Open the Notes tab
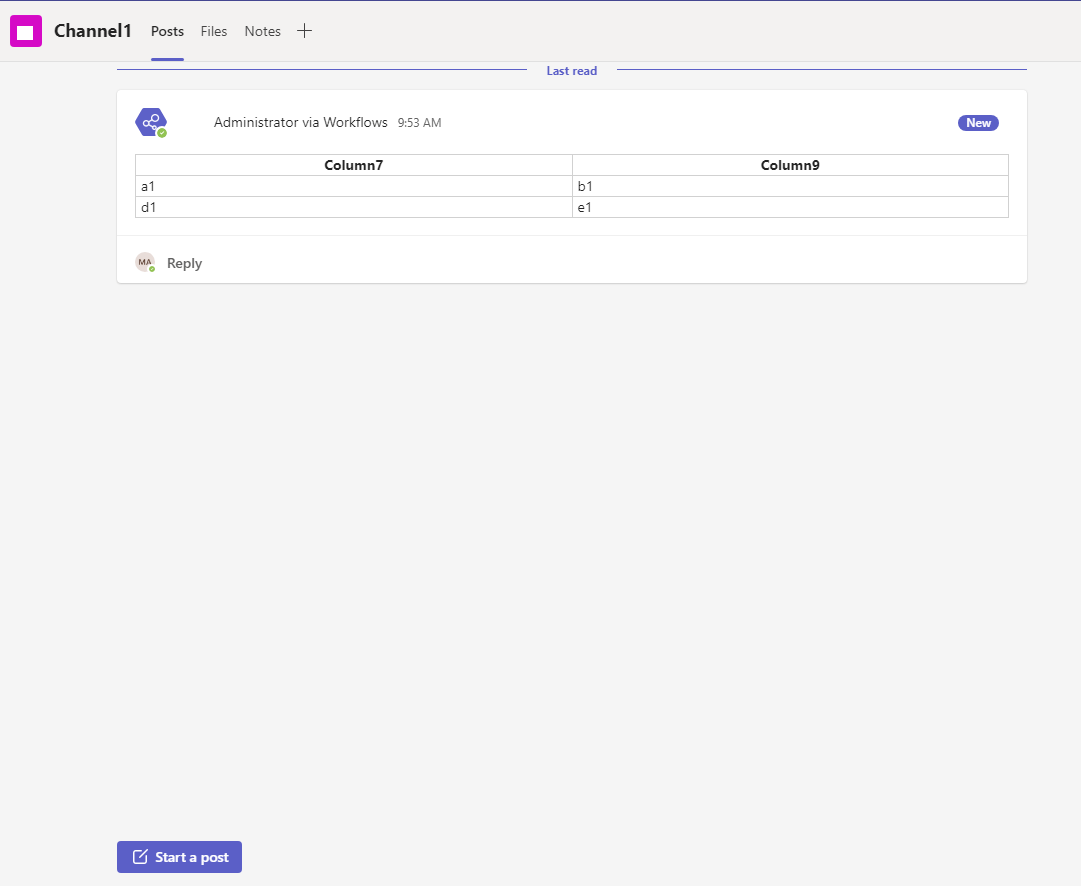 pyautogui.click(x=263, y=31)
